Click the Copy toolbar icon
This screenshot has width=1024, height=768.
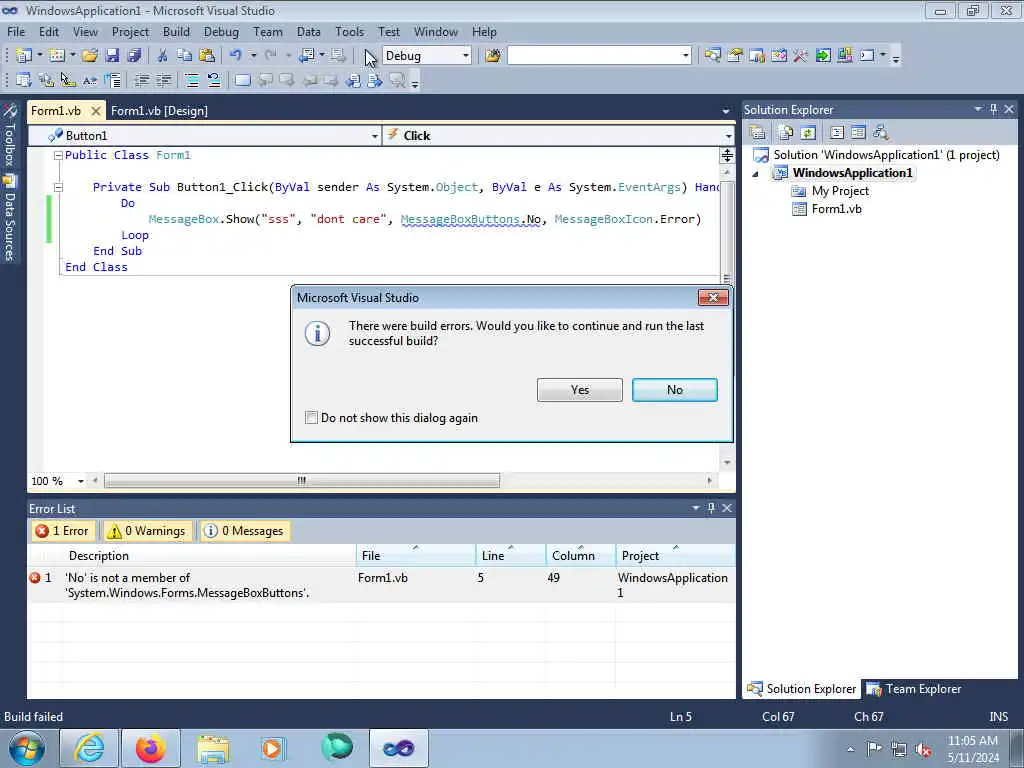pos(184,56)
